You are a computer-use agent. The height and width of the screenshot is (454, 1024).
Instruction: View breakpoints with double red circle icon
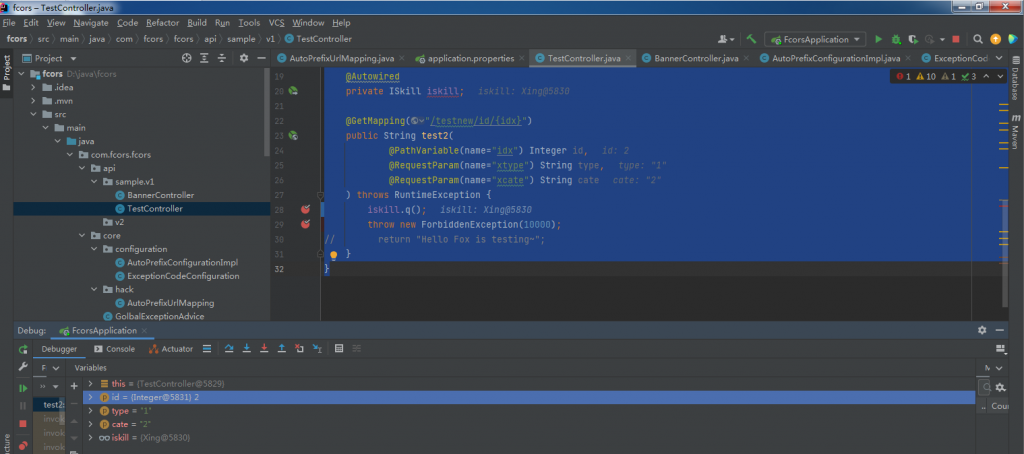23,446
